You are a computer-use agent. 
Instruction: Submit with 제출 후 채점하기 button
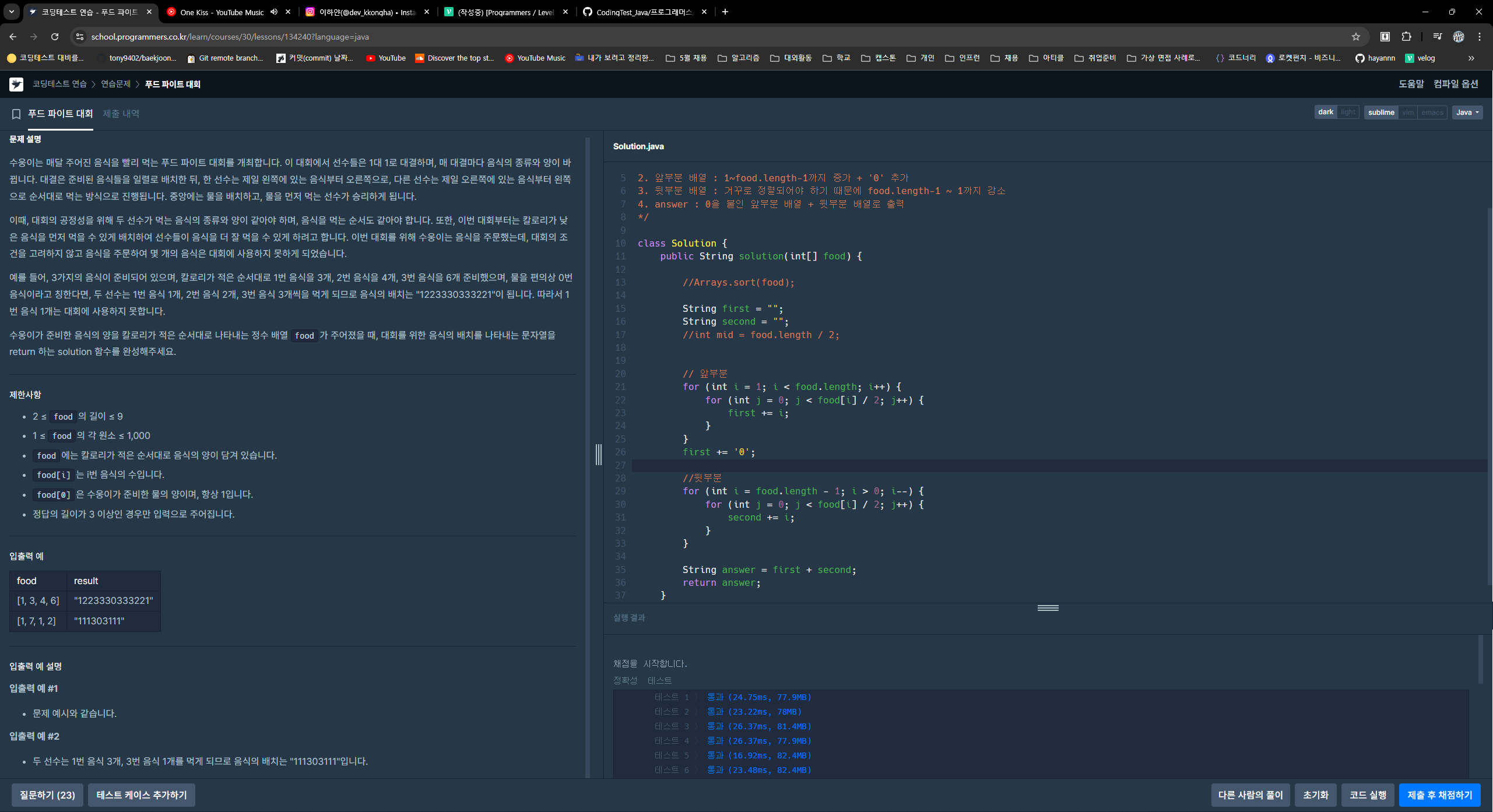tap(1440, 795)
